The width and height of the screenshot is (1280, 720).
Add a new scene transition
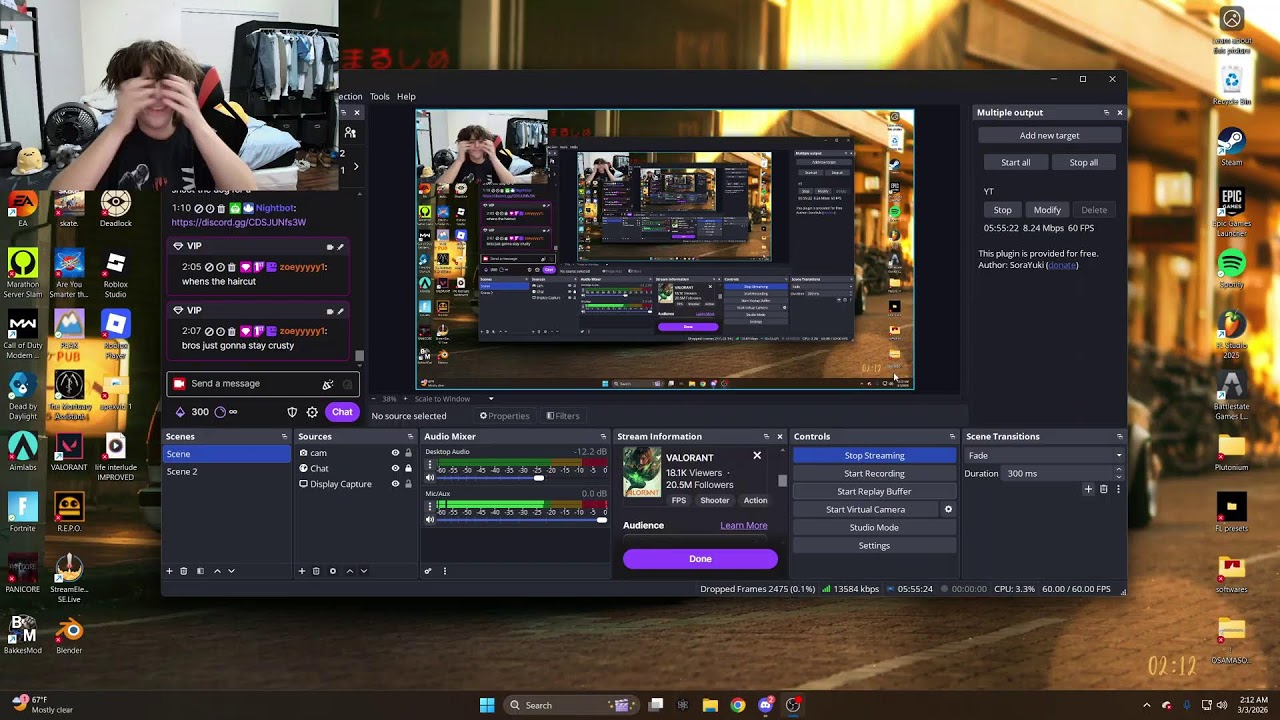[1088, 489]
